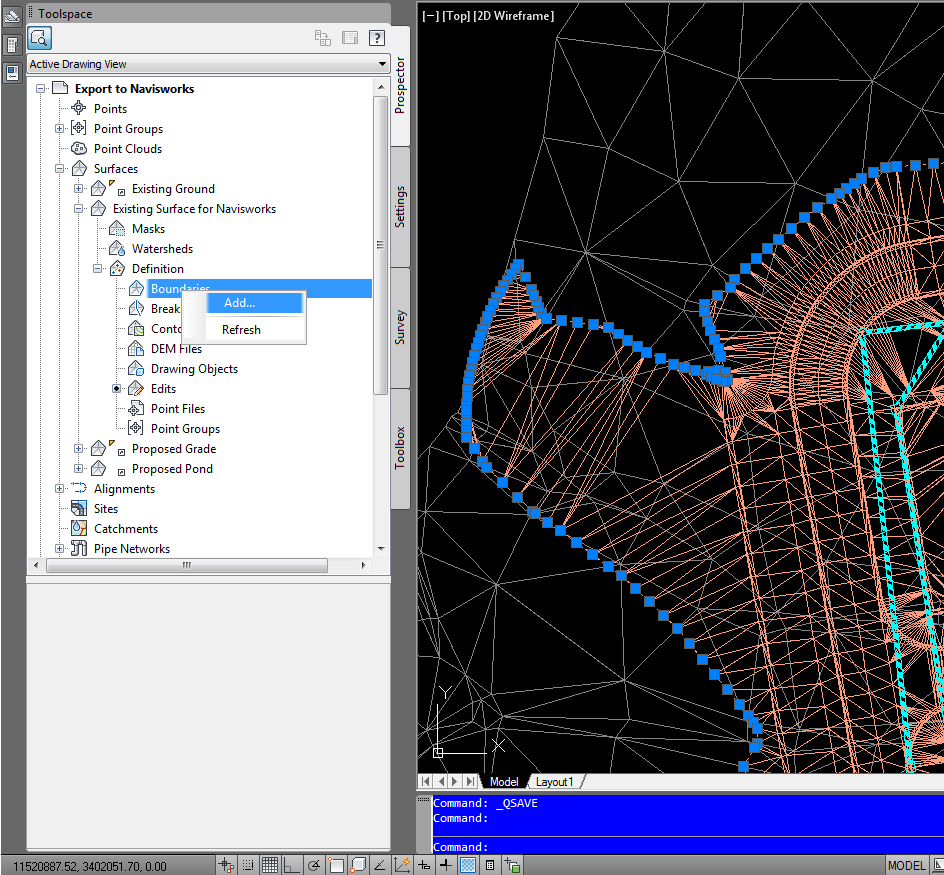Click the Selection Cycling status bar icon
This screenshot has width=944, height=875.
point(512,865)
